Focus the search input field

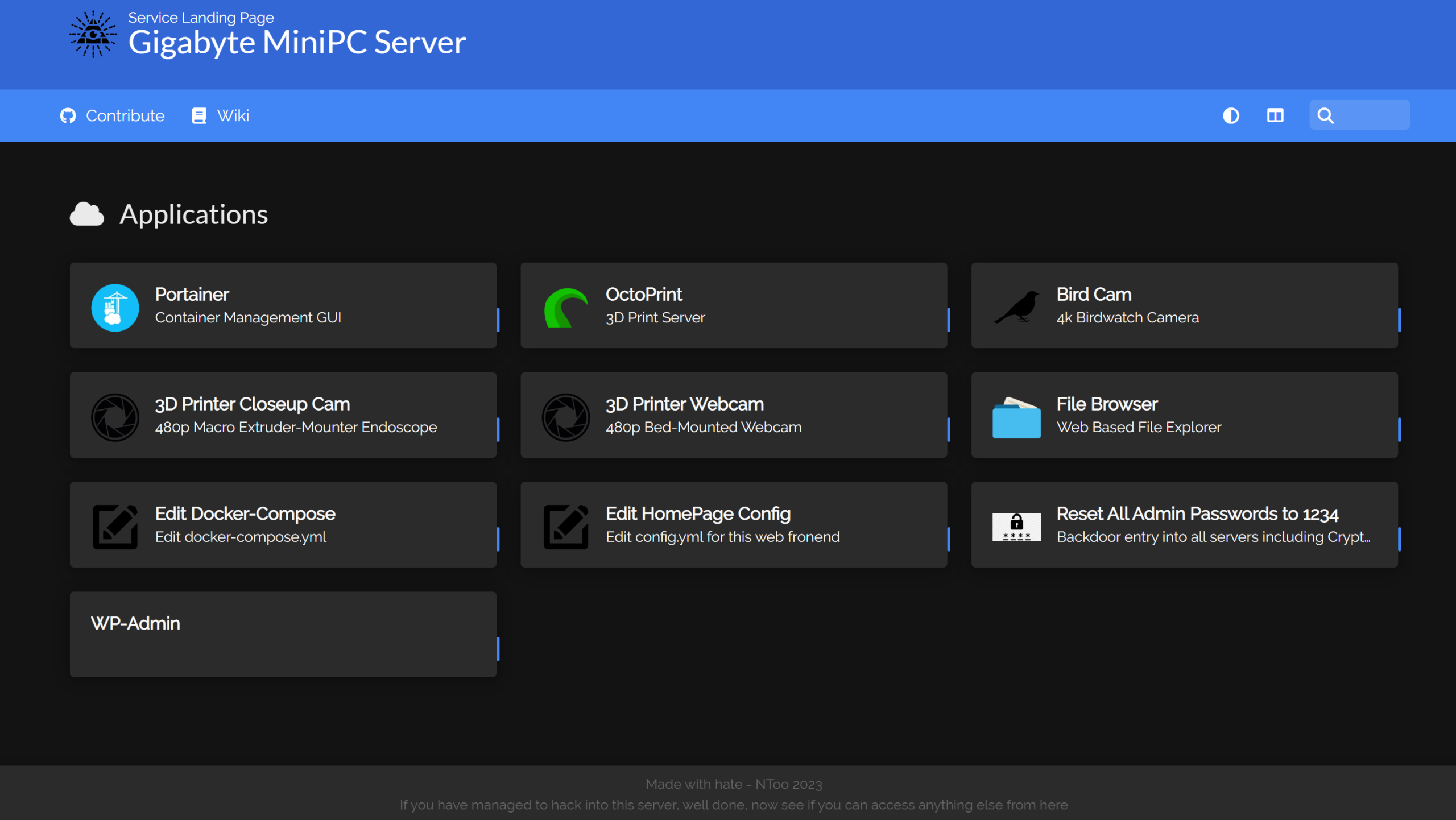click(1359, 115)
